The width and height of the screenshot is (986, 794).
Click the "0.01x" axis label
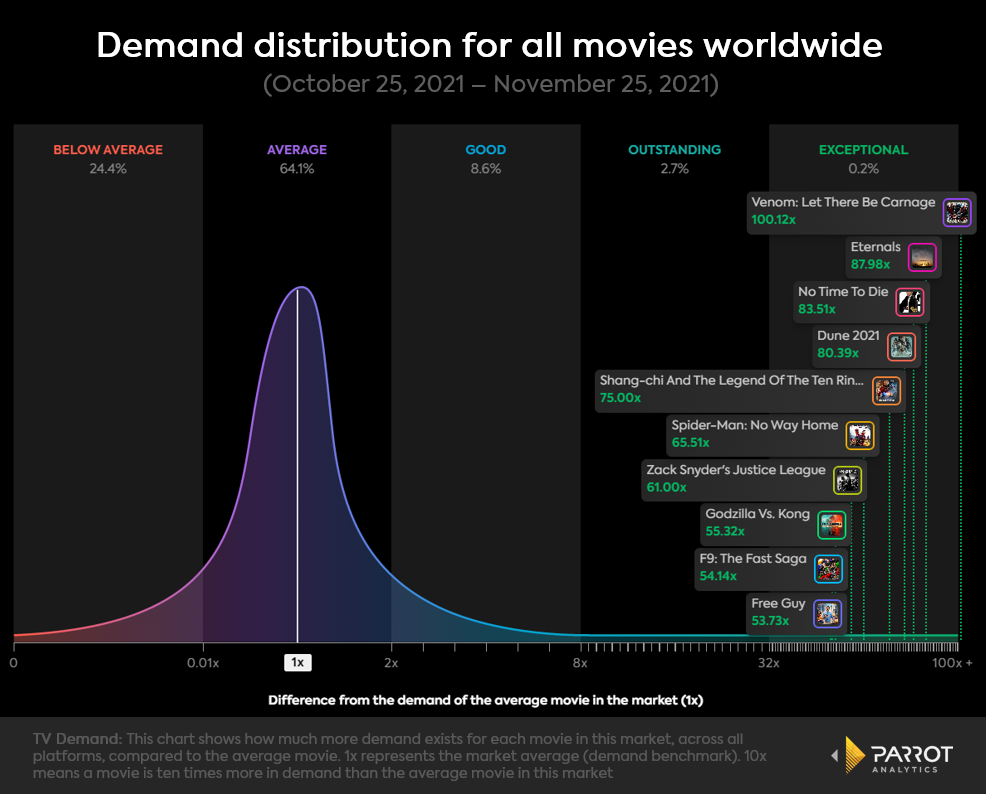pos(202,663)
